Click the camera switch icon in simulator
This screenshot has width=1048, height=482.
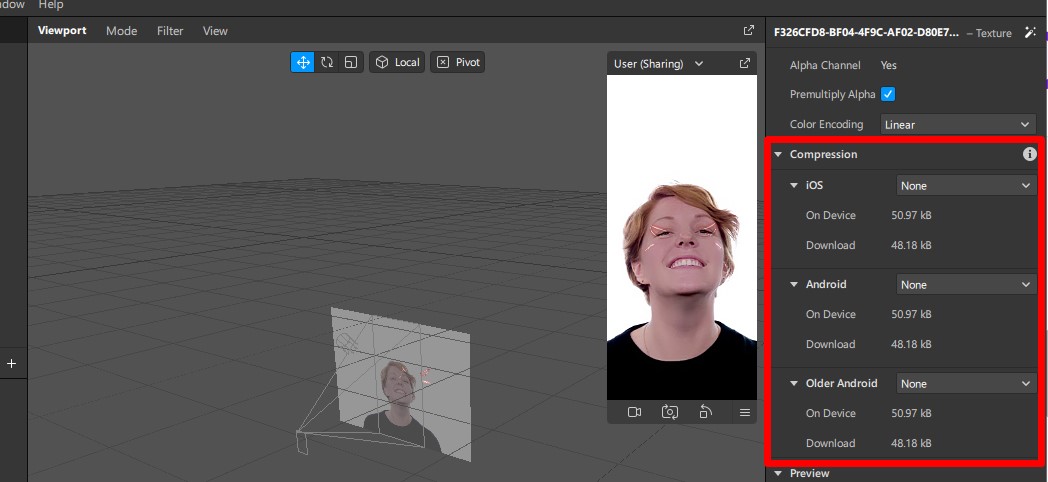[x=670, y=412]
